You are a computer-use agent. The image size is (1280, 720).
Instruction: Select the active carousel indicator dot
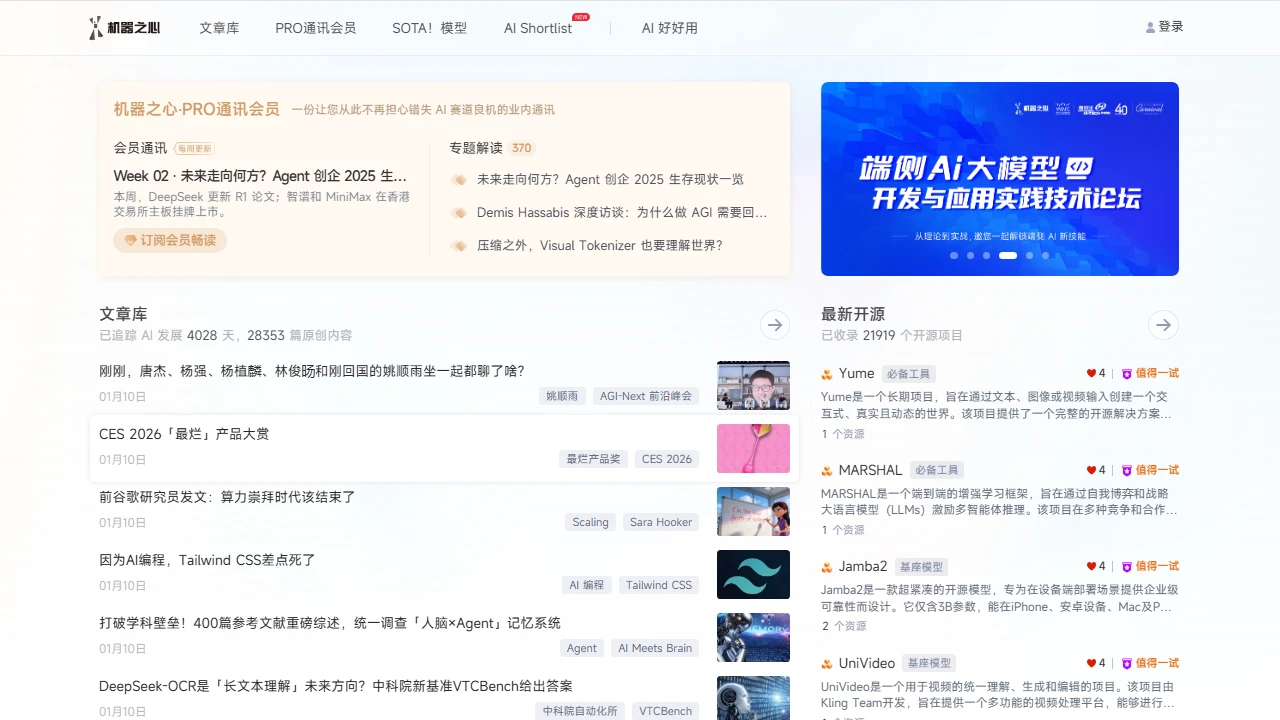[x=1007, y=255]
